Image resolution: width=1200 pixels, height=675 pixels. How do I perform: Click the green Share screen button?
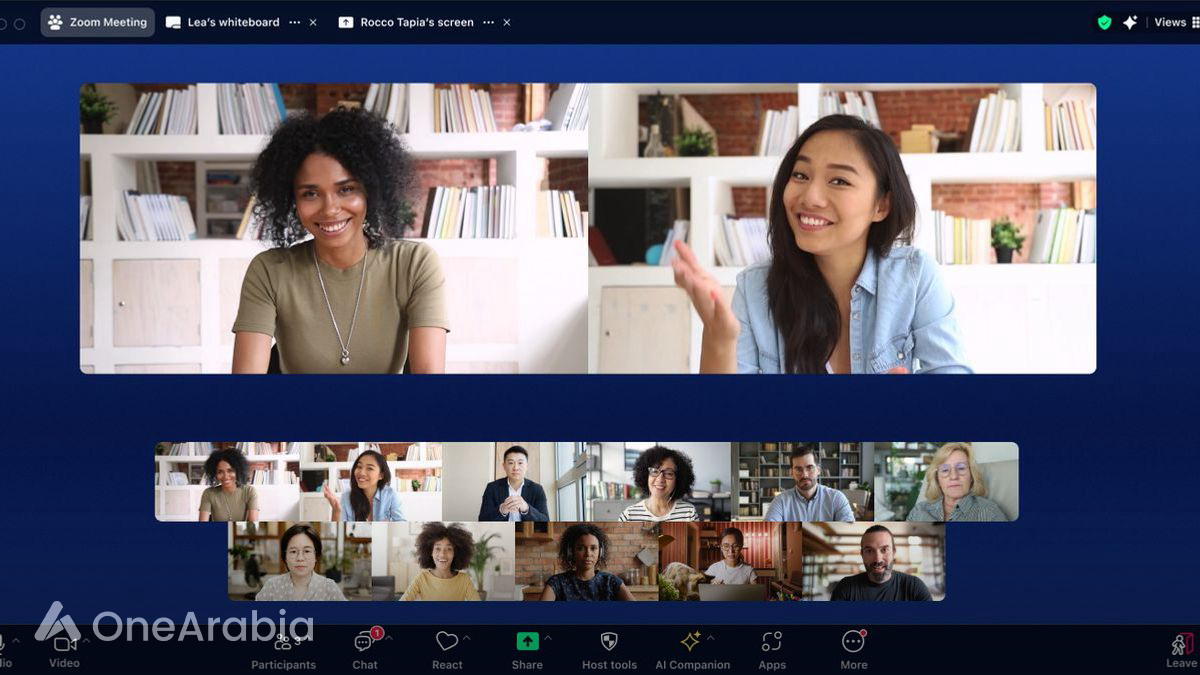click(x=527, y=642)
